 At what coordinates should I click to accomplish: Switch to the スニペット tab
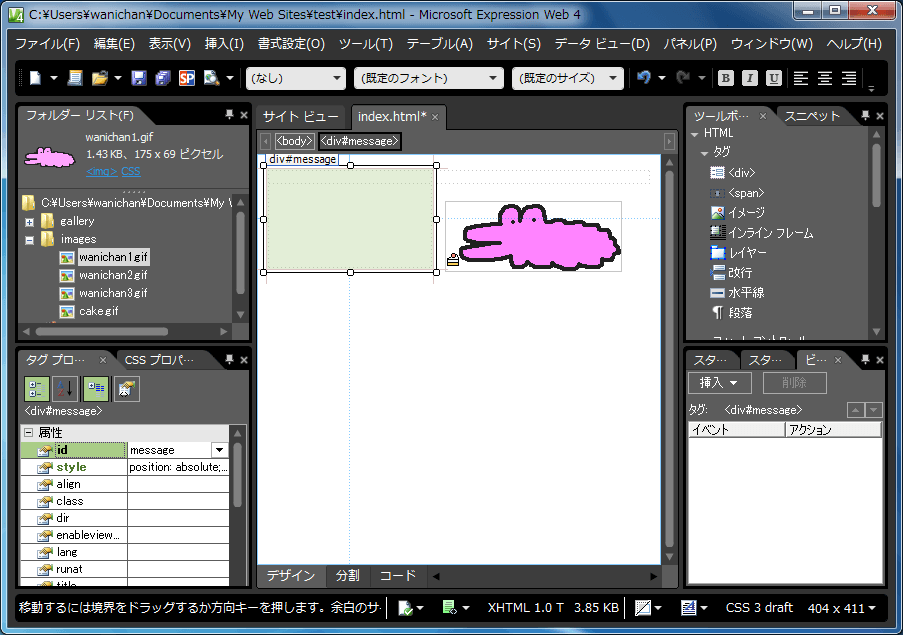[812, 117]
